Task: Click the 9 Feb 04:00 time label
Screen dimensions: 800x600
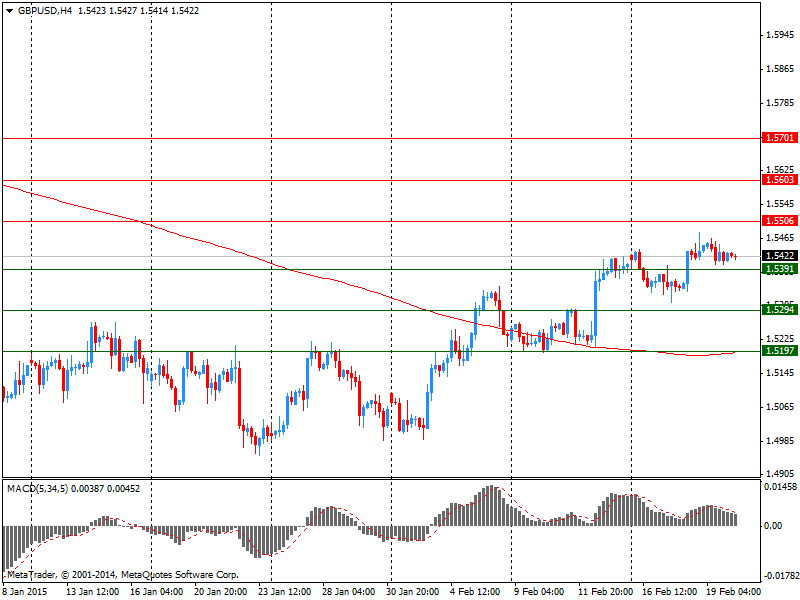Action: point(539,592)
